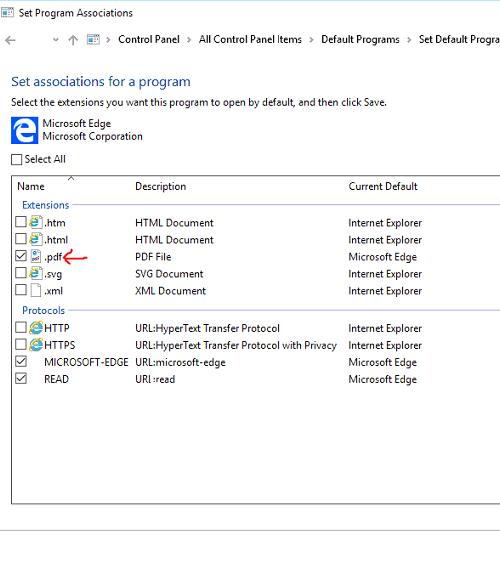
Task: Sort by the Name column header
Action: tap(31, 186)
